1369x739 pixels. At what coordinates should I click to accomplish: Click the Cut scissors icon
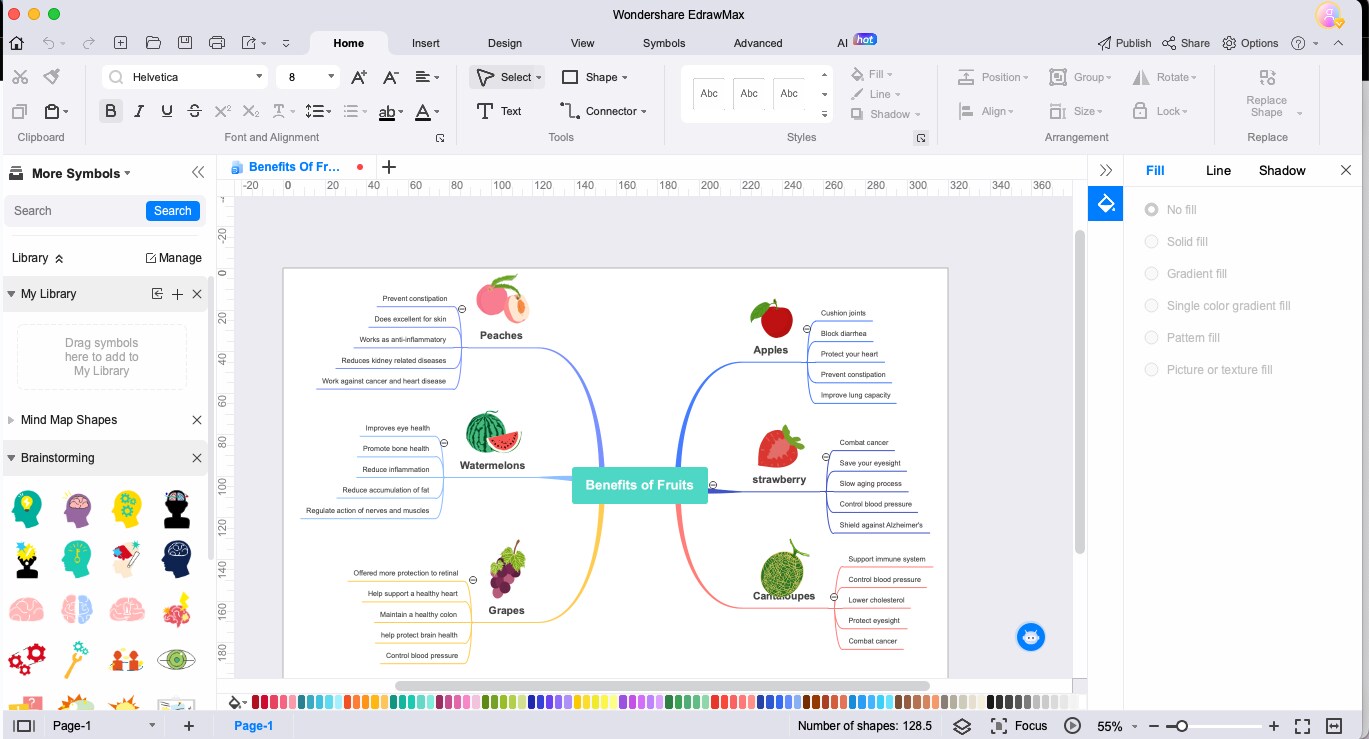pos(20,77)
